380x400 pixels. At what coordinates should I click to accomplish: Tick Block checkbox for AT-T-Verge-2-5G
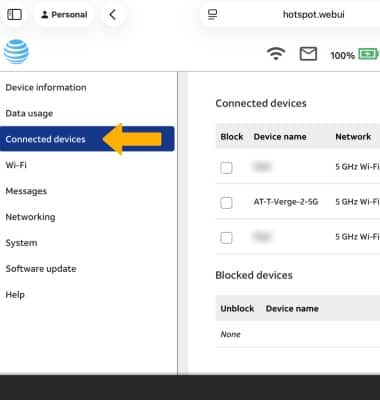click(x=226, y=203)
